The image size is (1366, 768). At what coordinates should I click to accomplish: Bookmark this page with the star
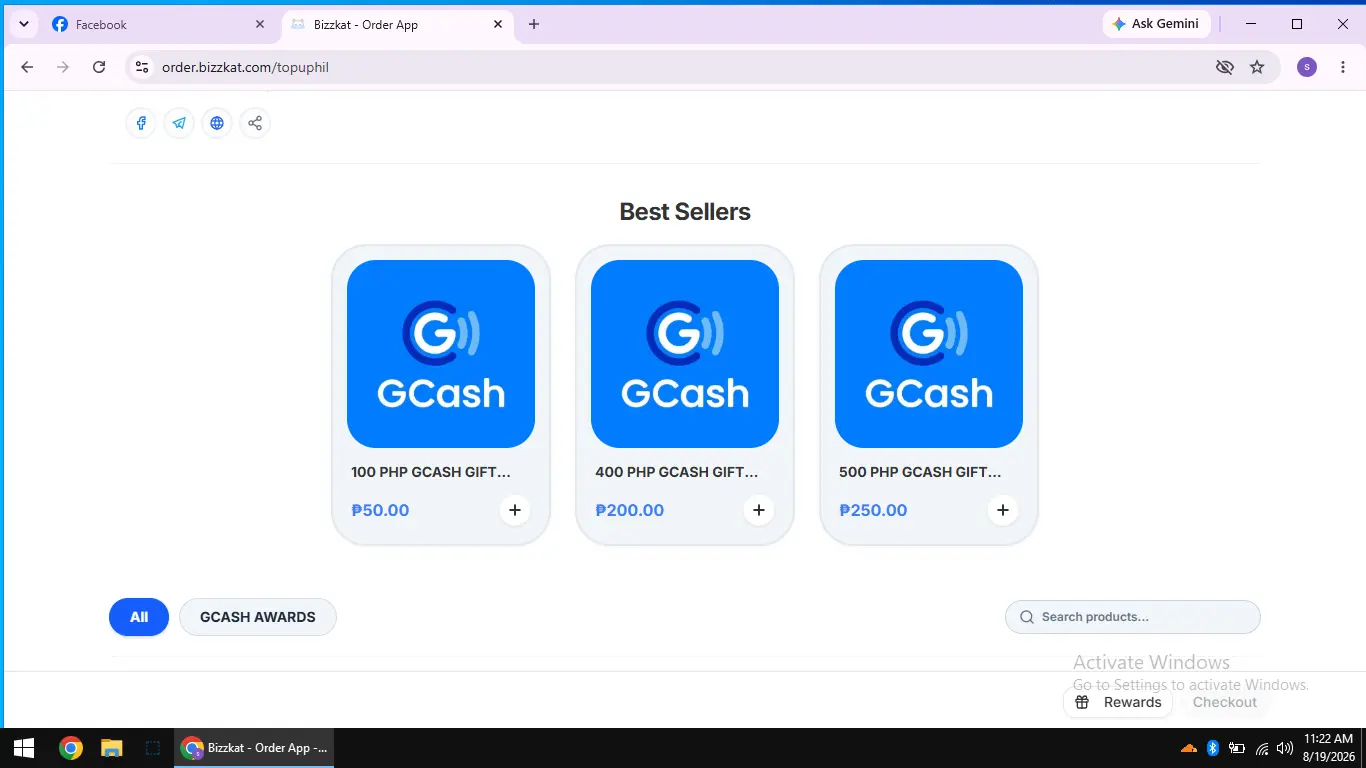coord(1257,67)
